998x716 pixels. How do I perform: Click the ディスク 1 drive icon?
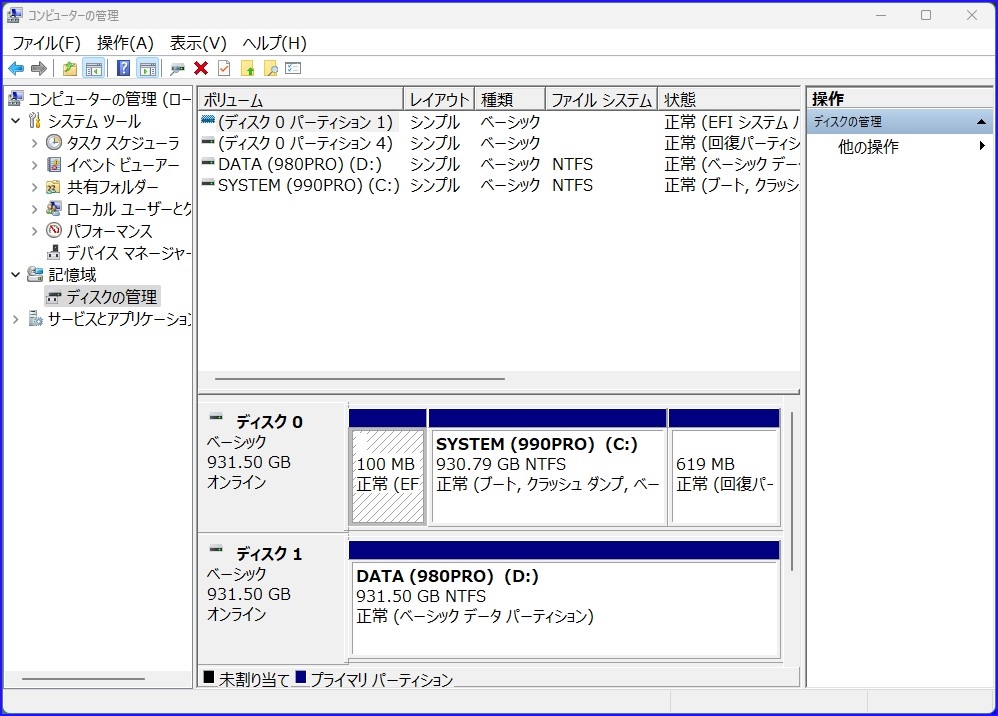click(216, 548)
